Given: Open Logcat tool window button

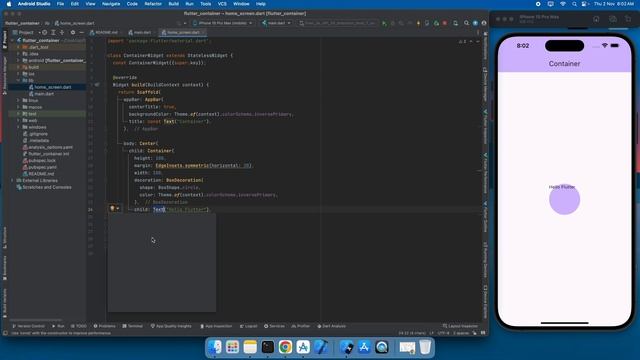Looking at the screenshot, I should point(249,326).
